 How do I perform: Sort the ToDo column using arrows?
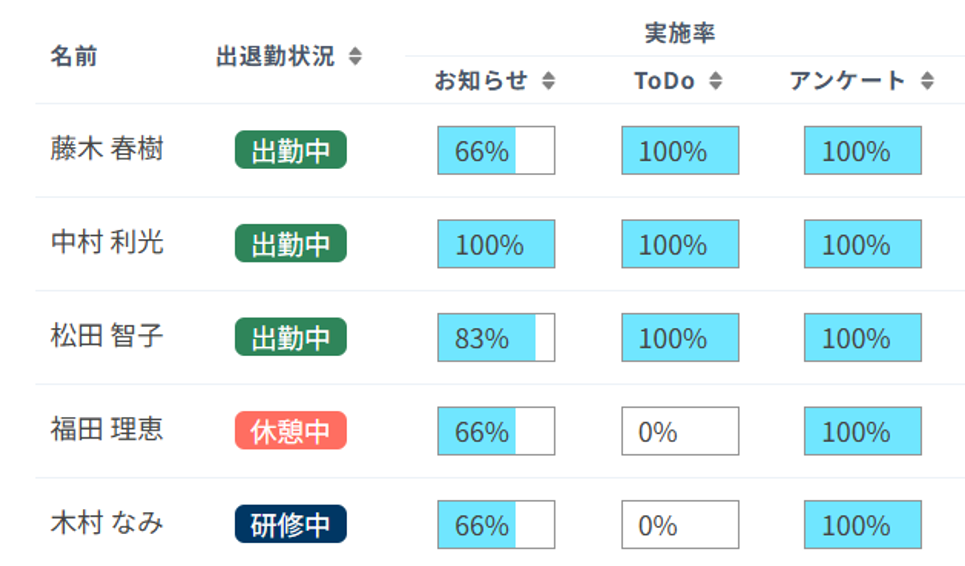pyautogui.click(x=715, y=82)
